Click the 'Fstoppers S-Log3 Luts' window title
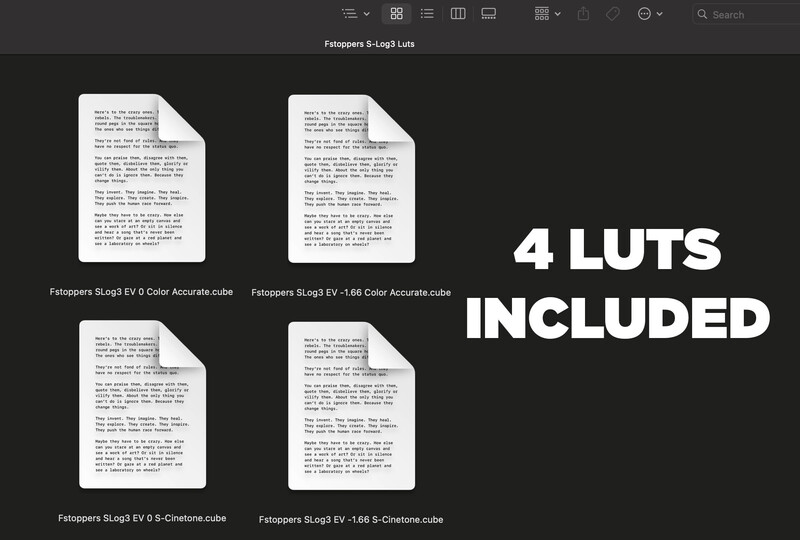Screen dimensions: 800x540 [x=369, y=44]
